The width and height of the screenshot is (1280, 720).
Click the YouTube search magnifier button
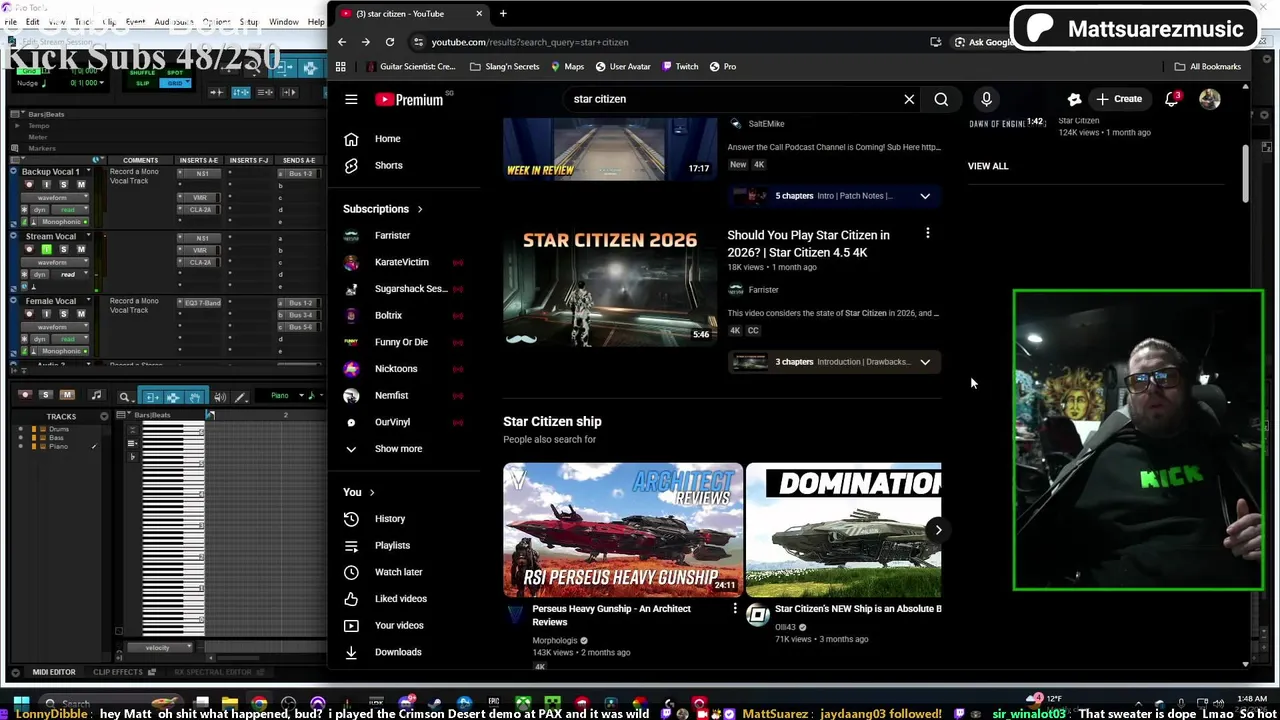pos(941,99)
